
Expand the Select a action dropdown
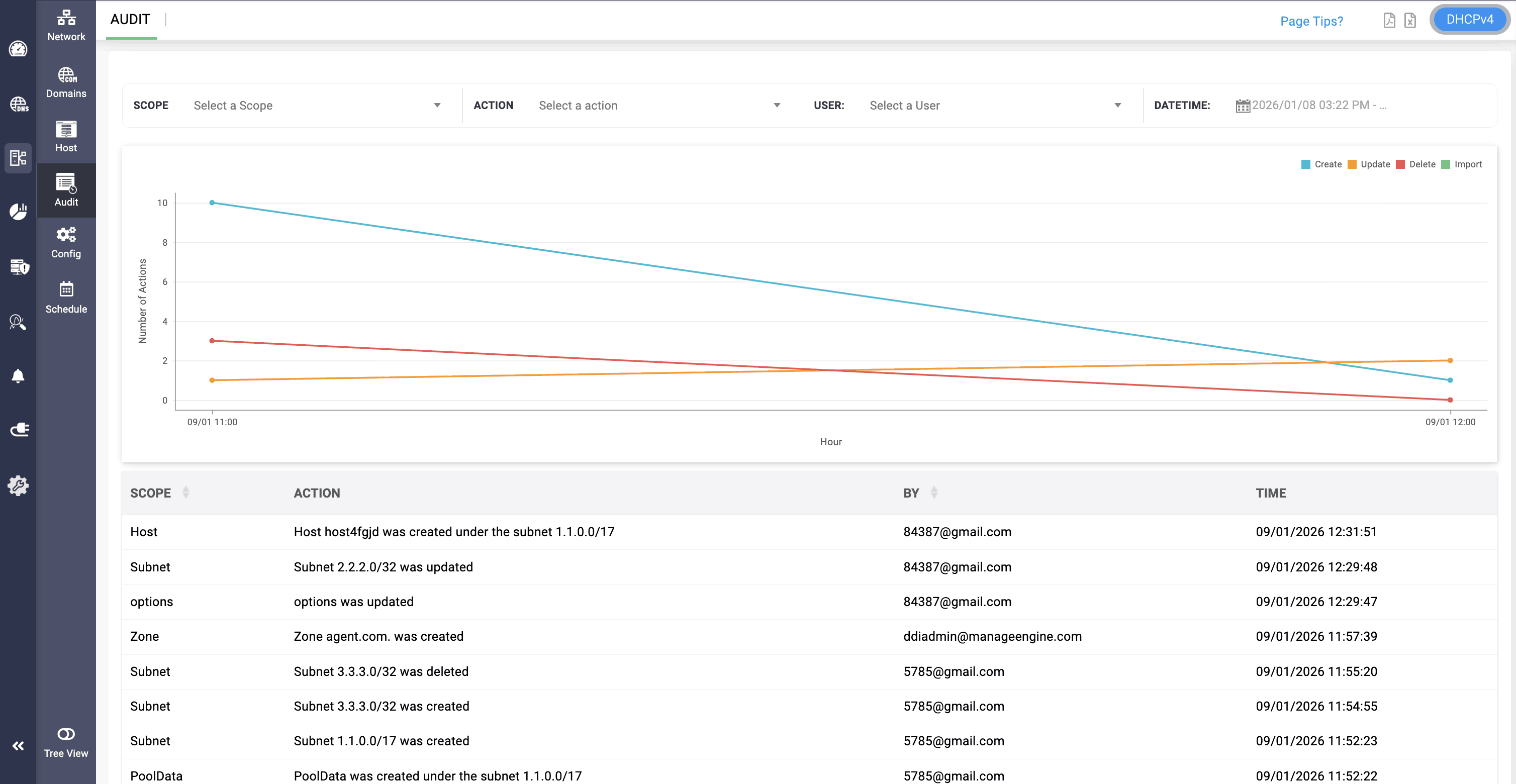pyautogui.click(x=659, y=106)
